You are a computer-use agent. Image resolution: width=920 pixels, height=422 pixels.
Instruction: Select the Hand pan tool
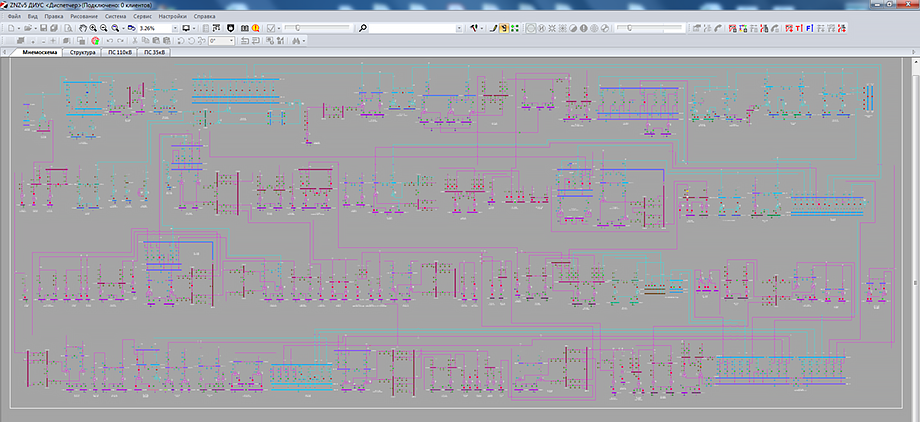click(83, 28)
